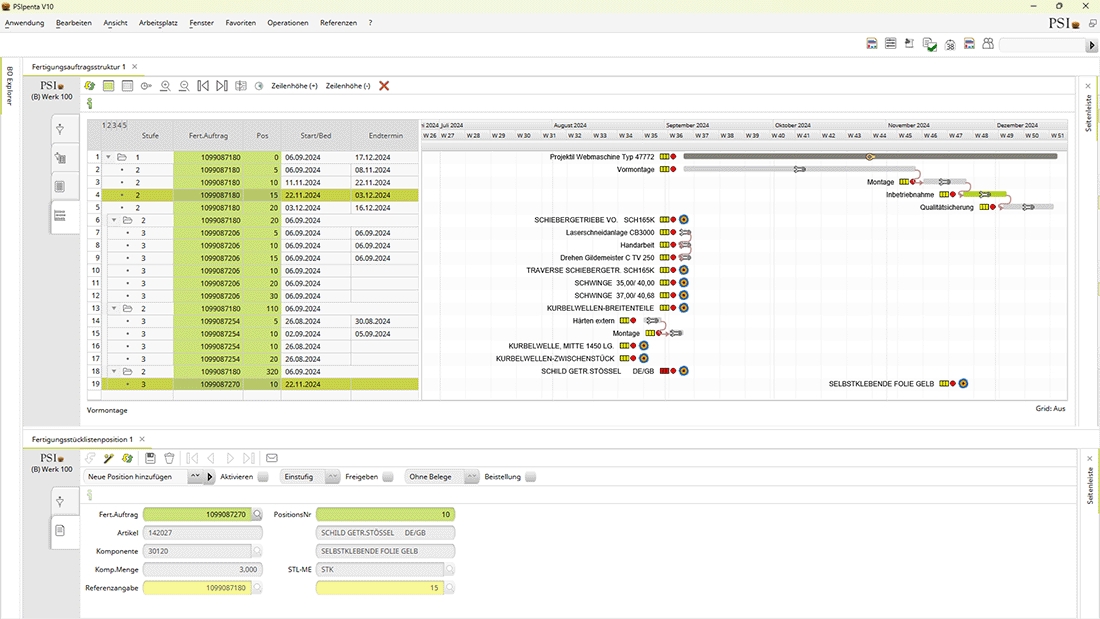Click the Start/Bed cell 11.11.2024 in row 3

point(316,182)
